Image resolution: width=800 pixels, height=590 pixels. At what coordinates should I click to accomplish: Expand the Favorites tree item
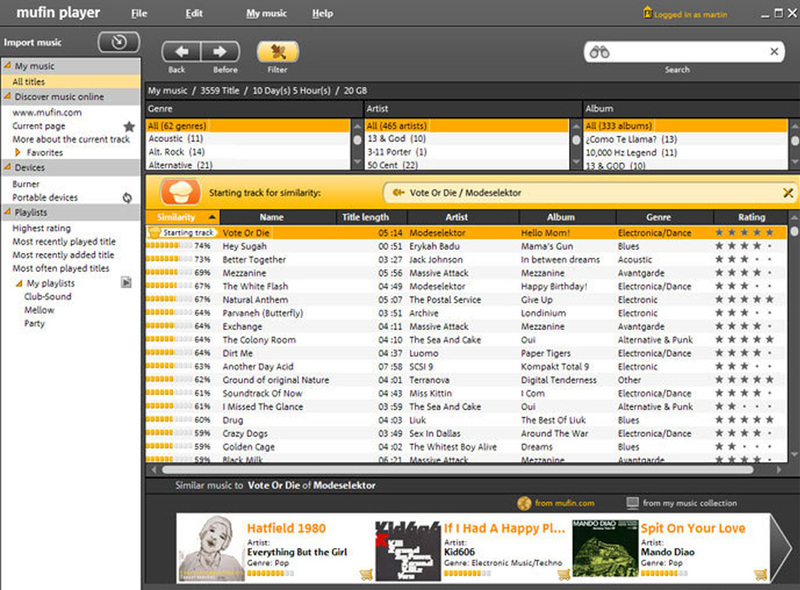(x=18, y=153)
